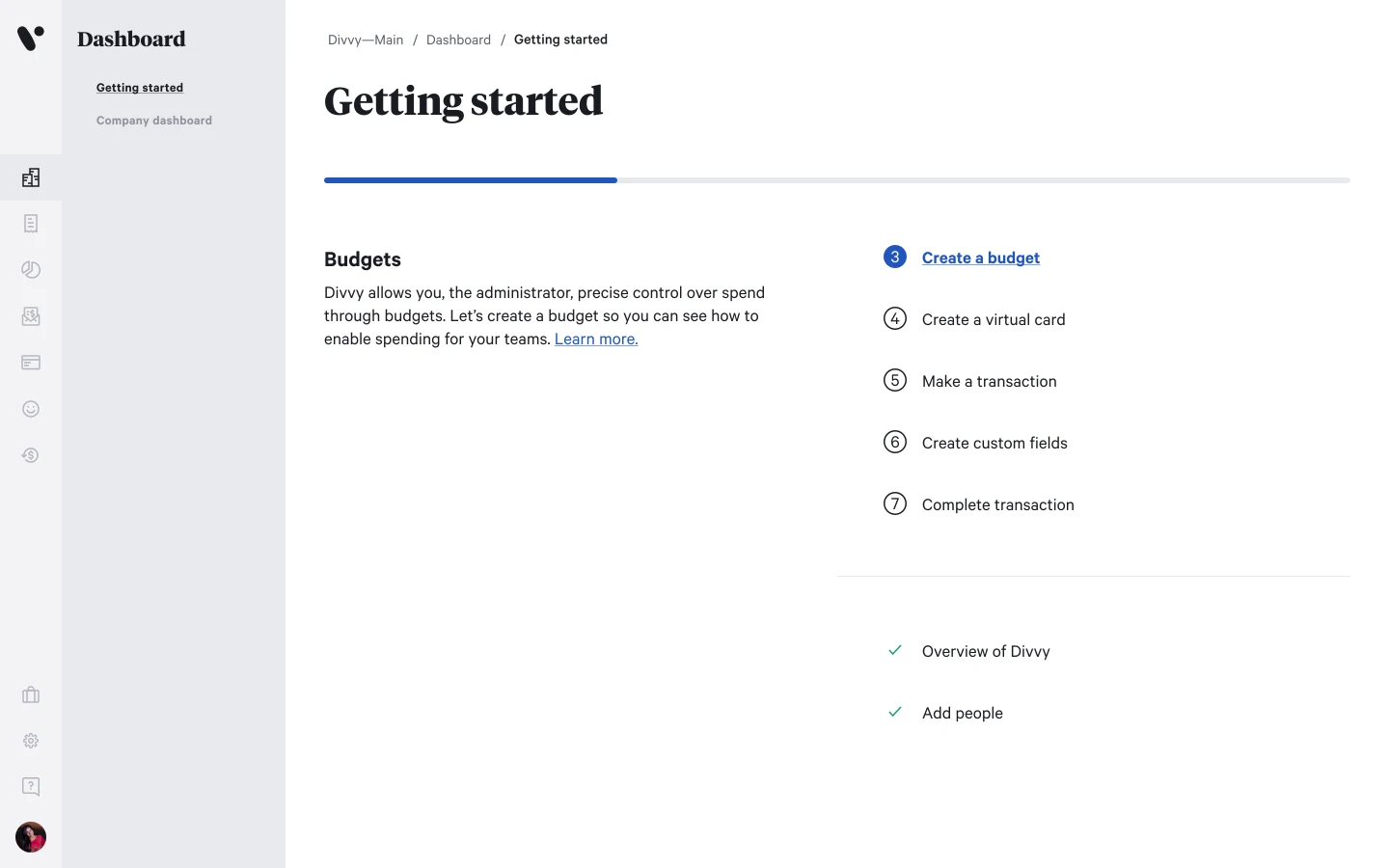Select completed Overview of Divvy step

(x=986, y=651)
